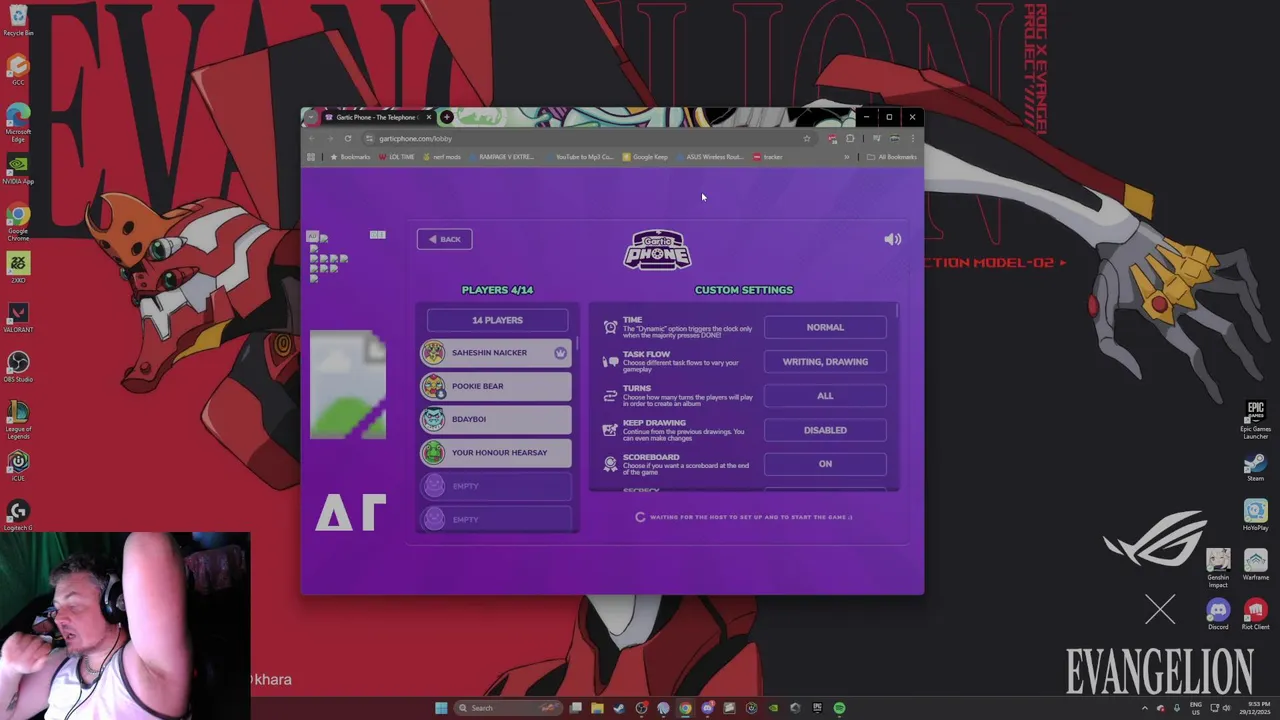Open Discord desktop icon

[x=1218, y=614]
